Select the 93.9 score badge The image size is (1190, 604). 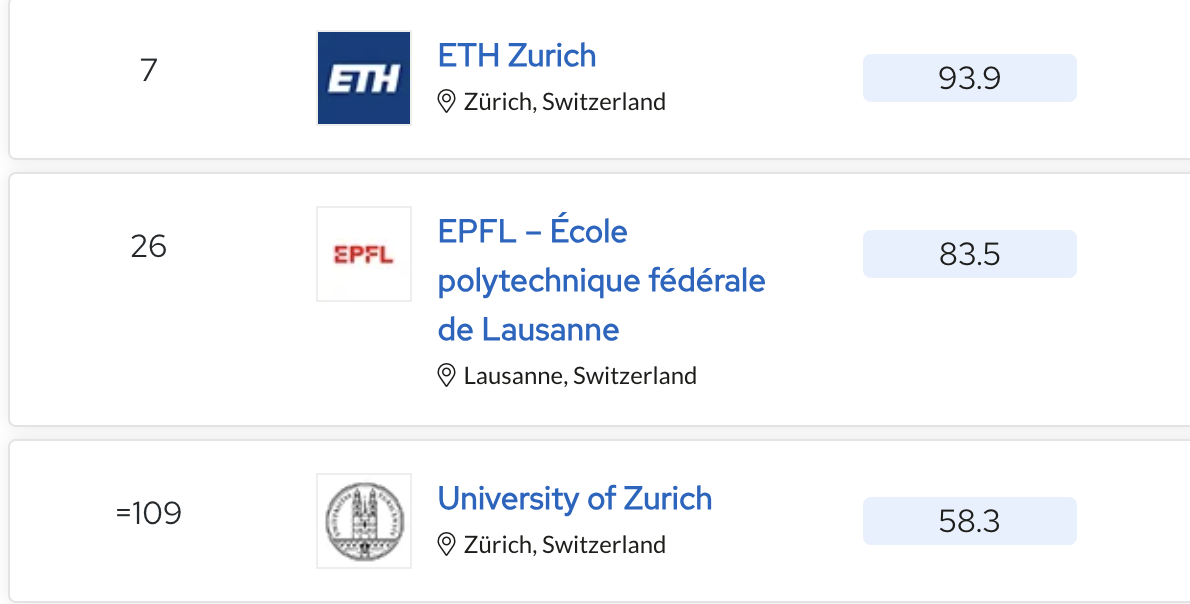pos(969,77)
